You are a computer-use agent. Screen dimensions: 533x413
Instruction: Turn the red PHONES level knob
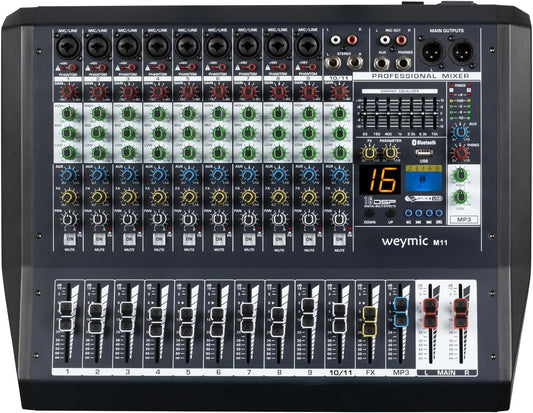461,153
